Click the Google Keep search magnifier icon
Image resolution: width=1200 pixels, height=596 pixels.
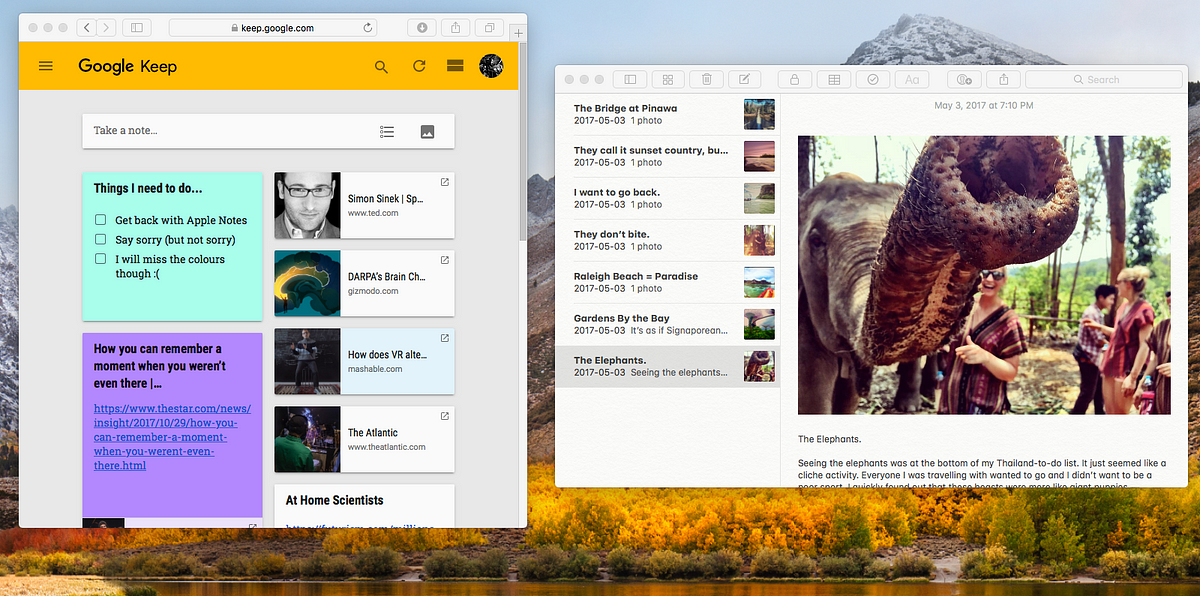(381, 67)
